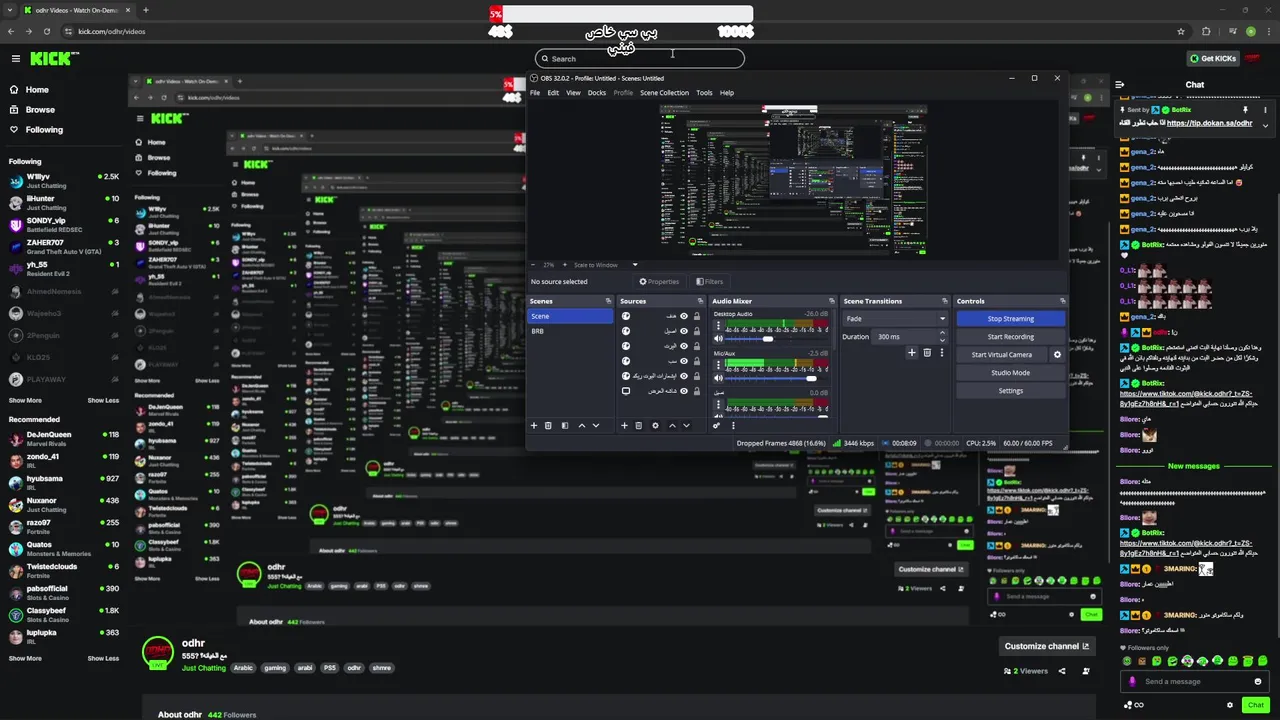Delete selected source with the Sources trash icon
Viewport: 1280px width, 720px height.
pyautogui.click(x=639, y=425)
